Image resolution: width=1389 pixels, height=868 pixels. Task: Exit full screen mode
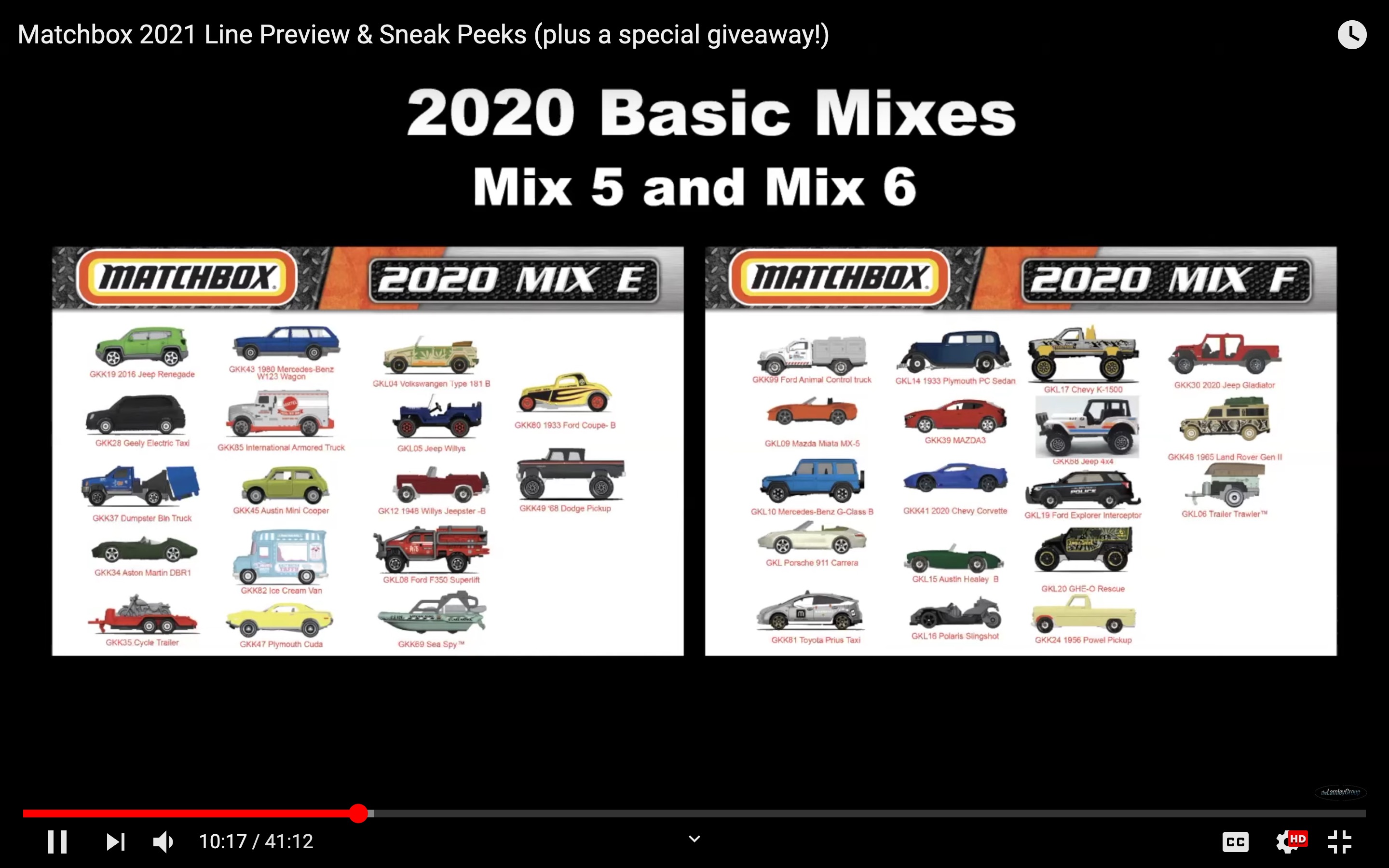coord(1340,841)
